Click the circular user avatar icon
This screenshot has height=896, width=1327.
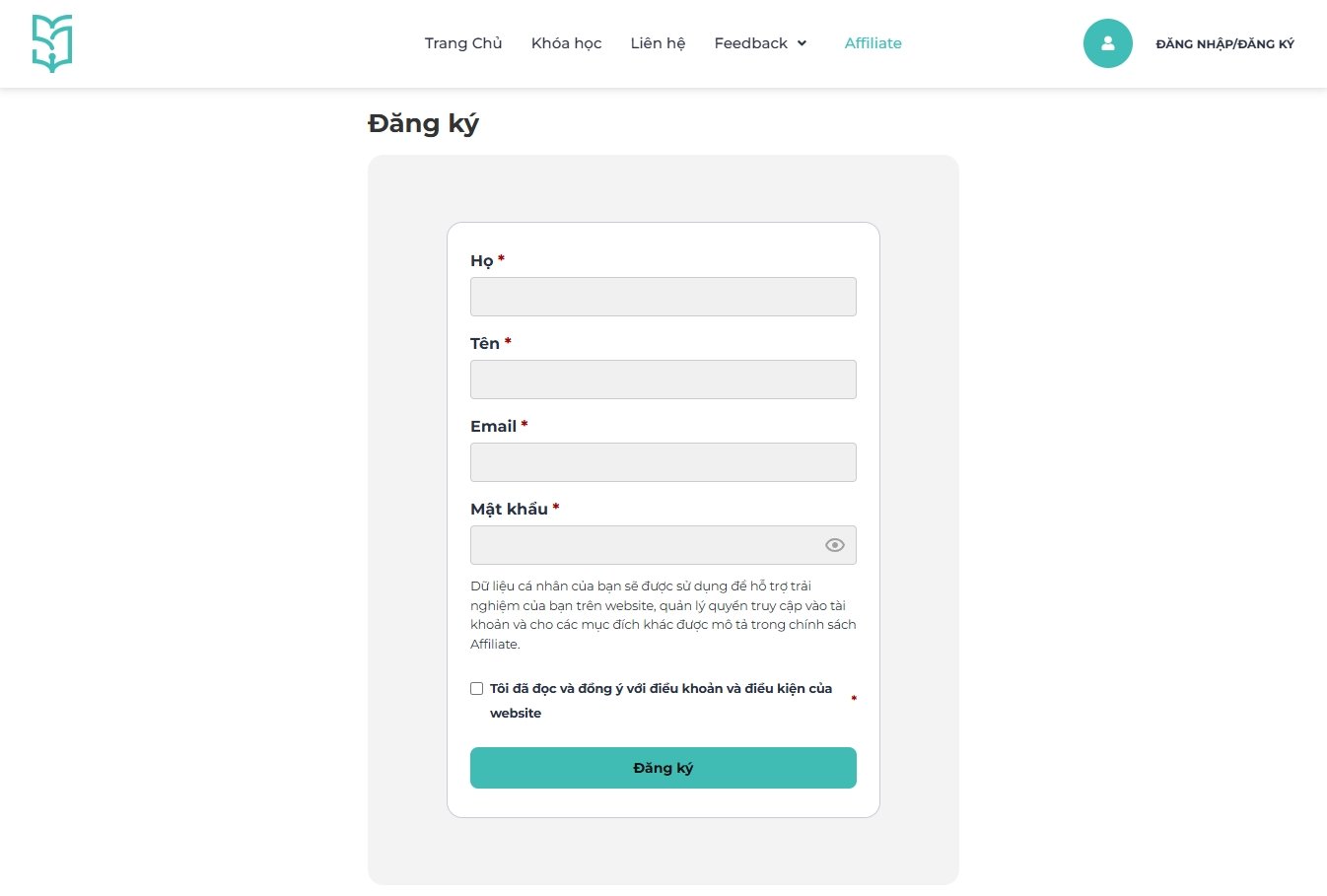(x=1108, y=42)
